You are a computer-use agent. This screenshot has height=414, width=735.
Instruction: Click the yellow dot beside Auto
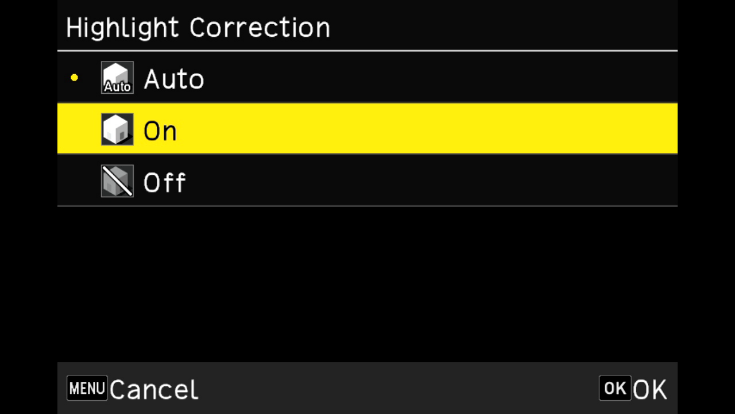(75, 78)
